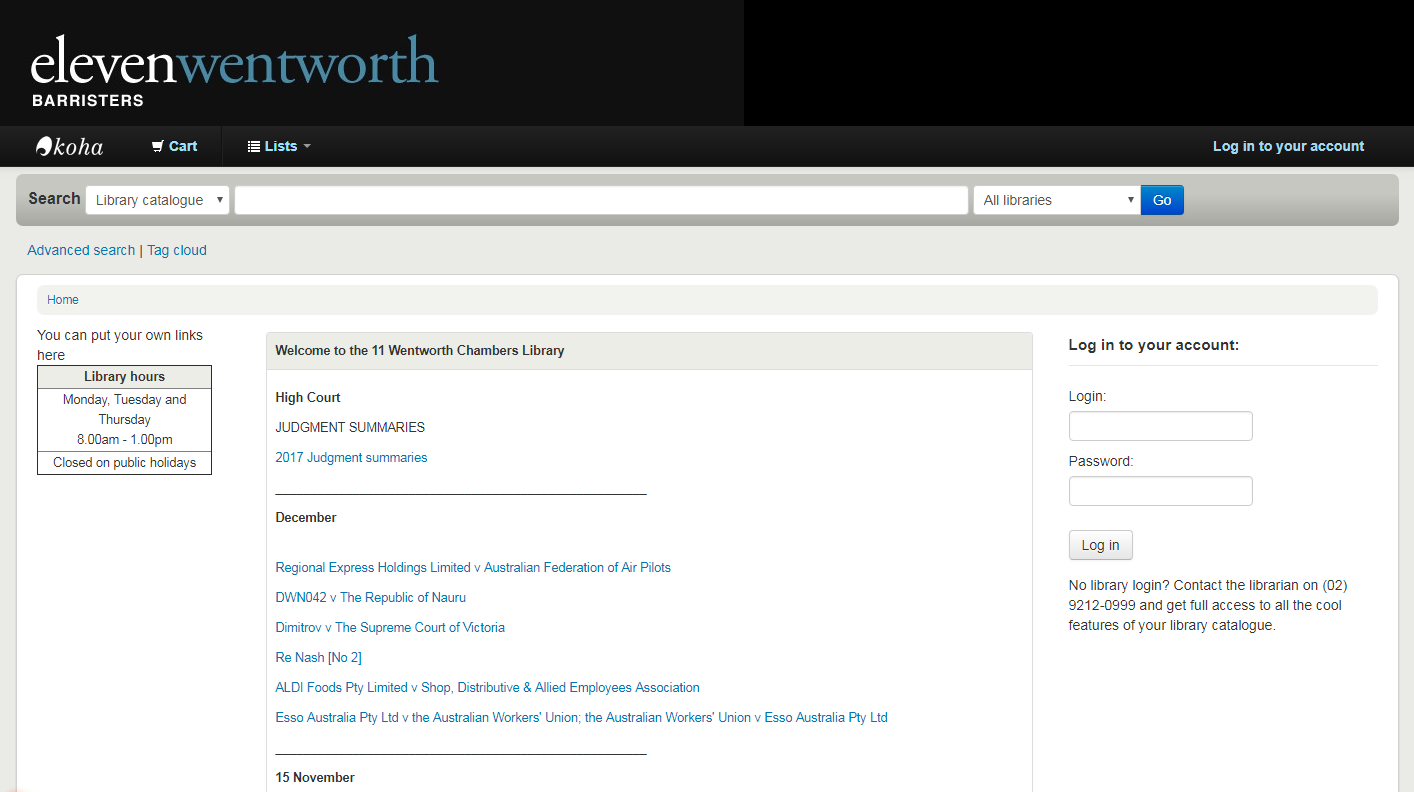
Task: Open Dimitrov v The Supreme Court of Victoria
Action: 390,628
